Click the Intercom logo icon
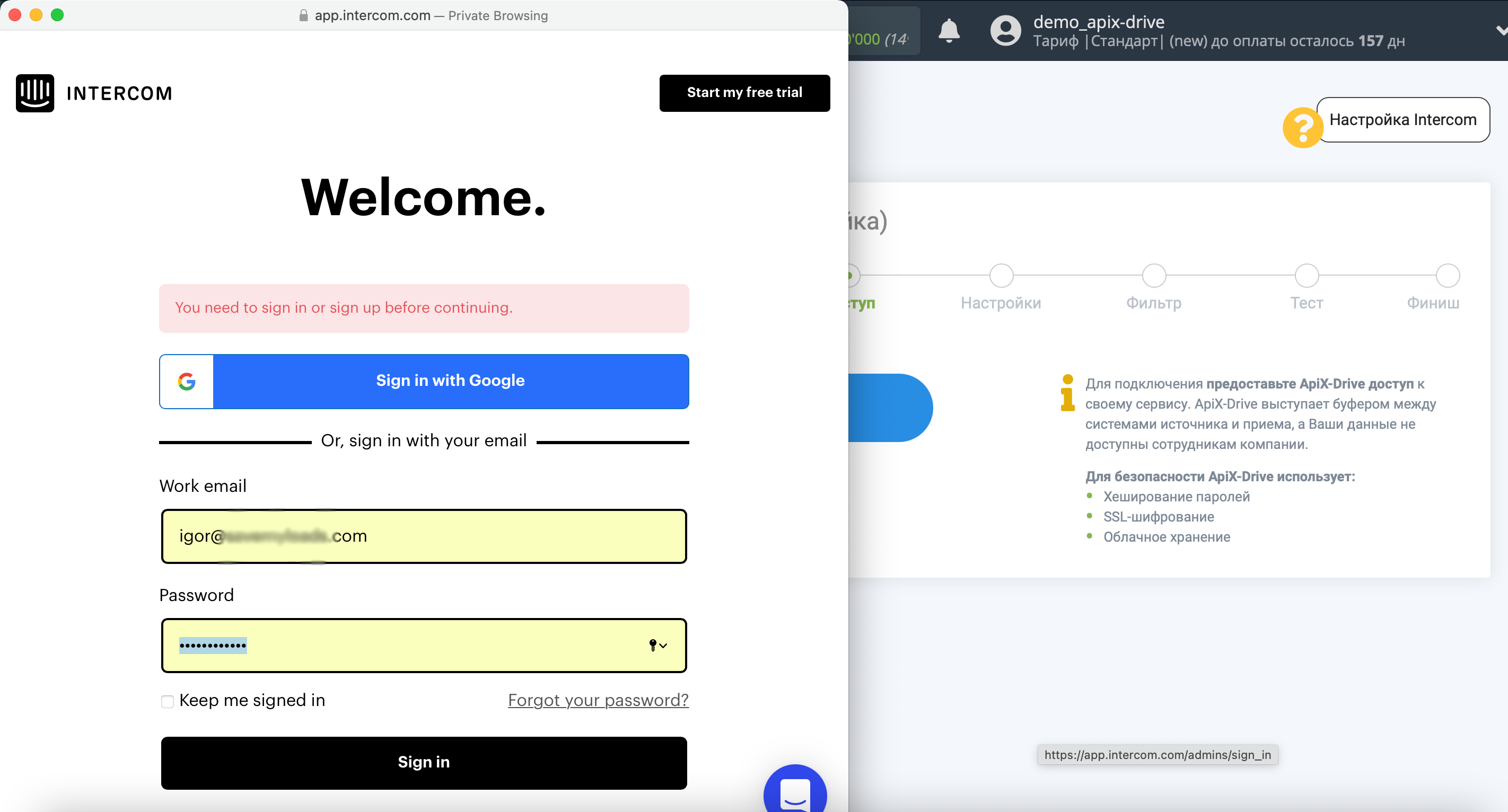This screenshot has height=812, width=1508. [34, 93]
